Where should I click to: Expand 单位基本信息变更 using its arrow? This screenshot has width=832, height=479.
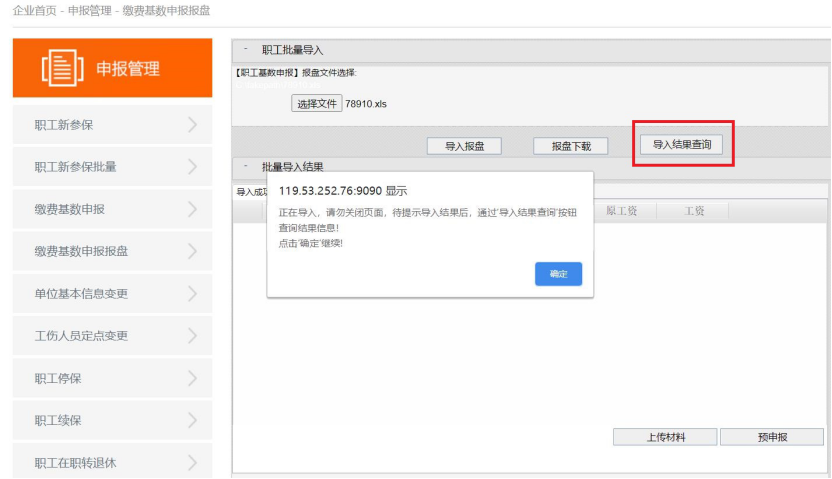(x=192, y=294)
